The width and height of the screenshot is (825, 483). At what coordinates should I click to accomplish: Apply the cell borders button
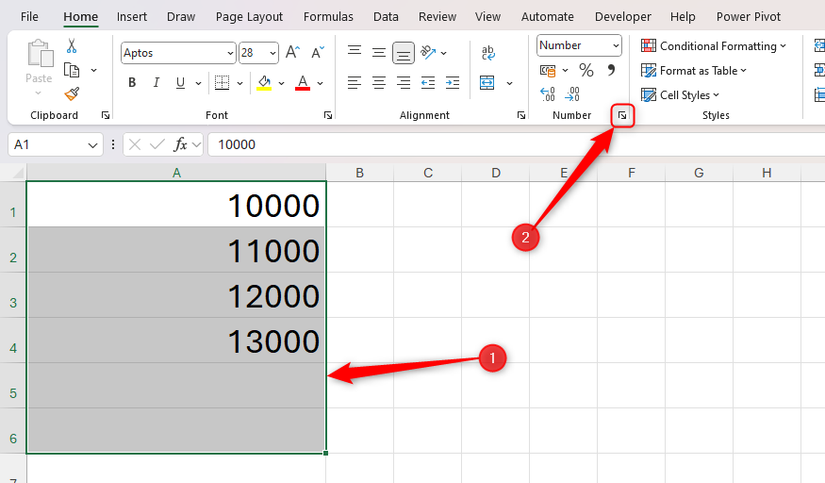click(222, 83)
